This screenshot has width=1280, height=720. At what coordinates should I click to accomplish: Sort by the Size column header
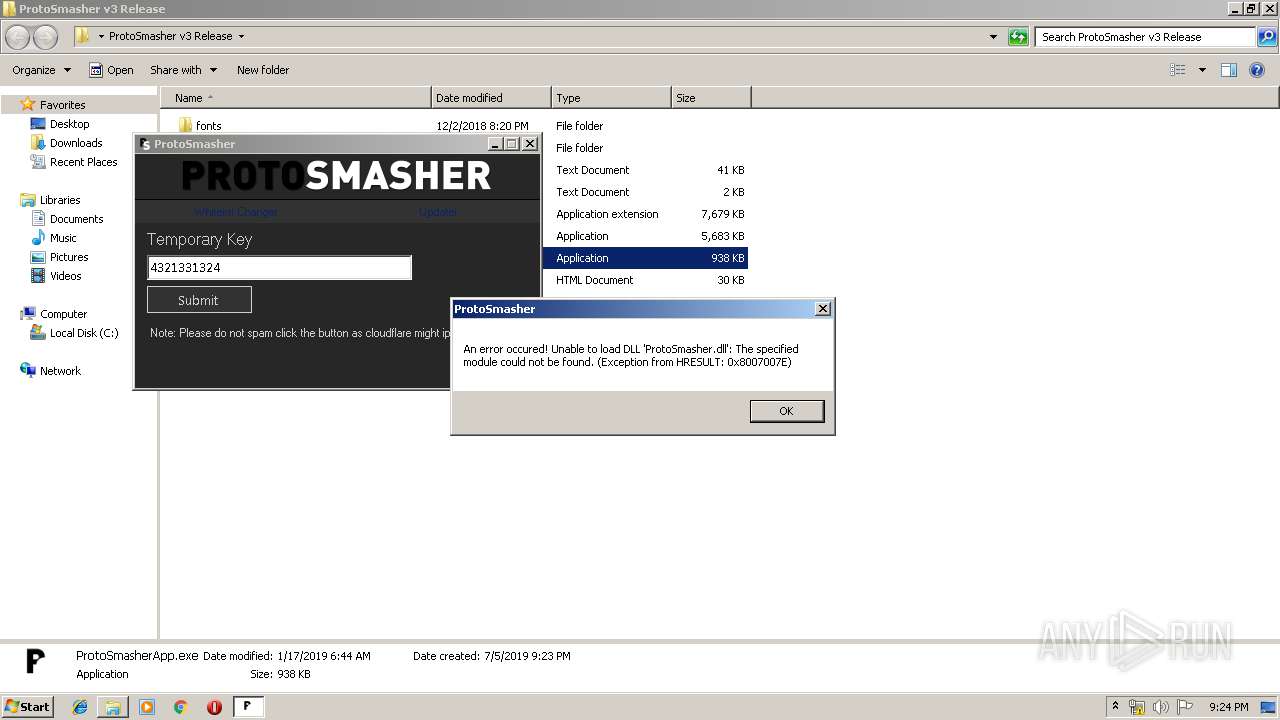tap(711, 98)
